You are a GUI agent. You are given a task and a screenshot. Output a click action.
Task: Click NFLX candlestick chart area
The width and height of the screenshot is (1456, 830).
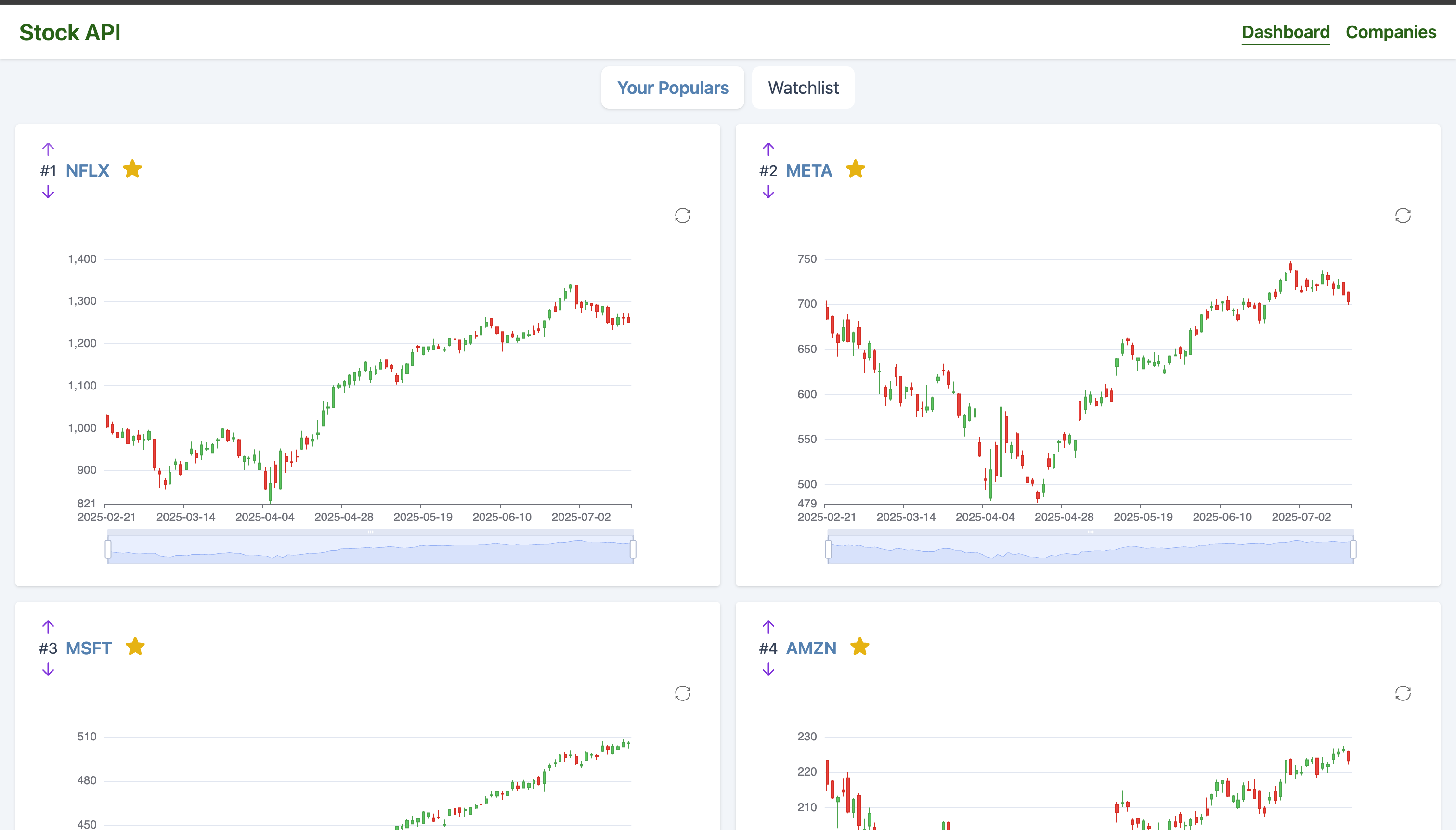click(368, 381)
